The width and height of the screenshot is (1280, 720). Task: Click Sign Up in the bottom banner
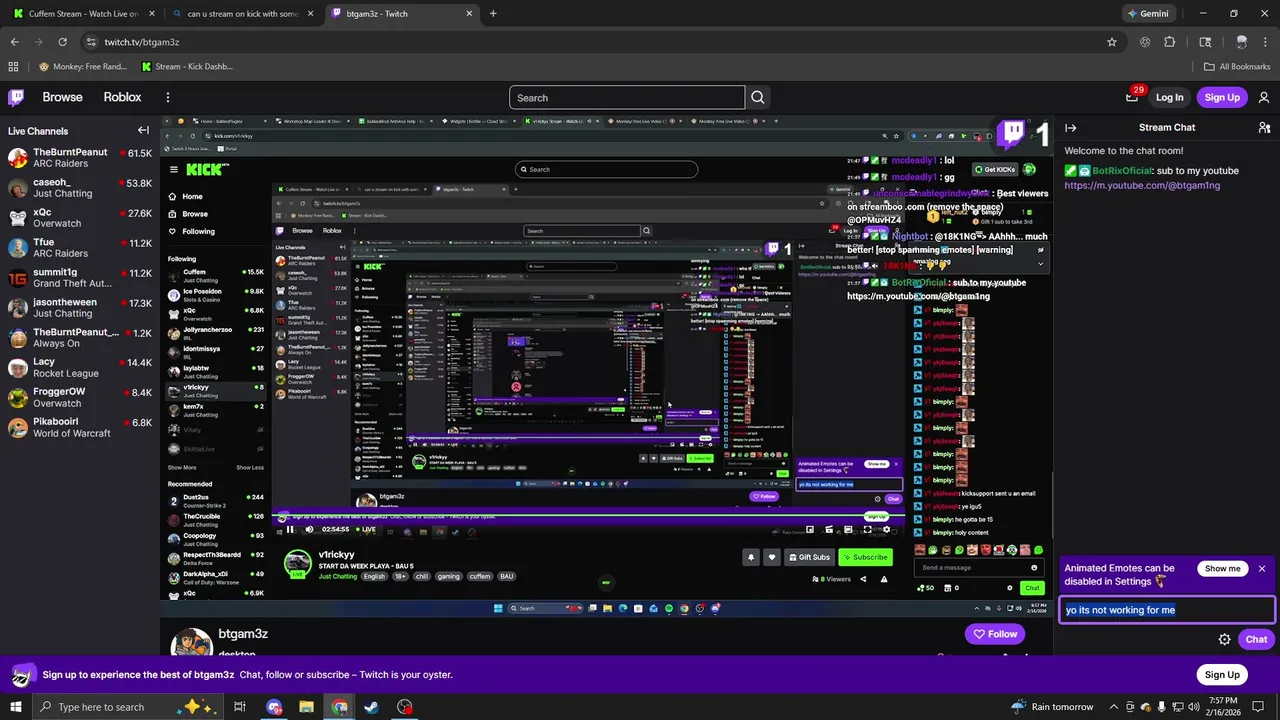1222,674
